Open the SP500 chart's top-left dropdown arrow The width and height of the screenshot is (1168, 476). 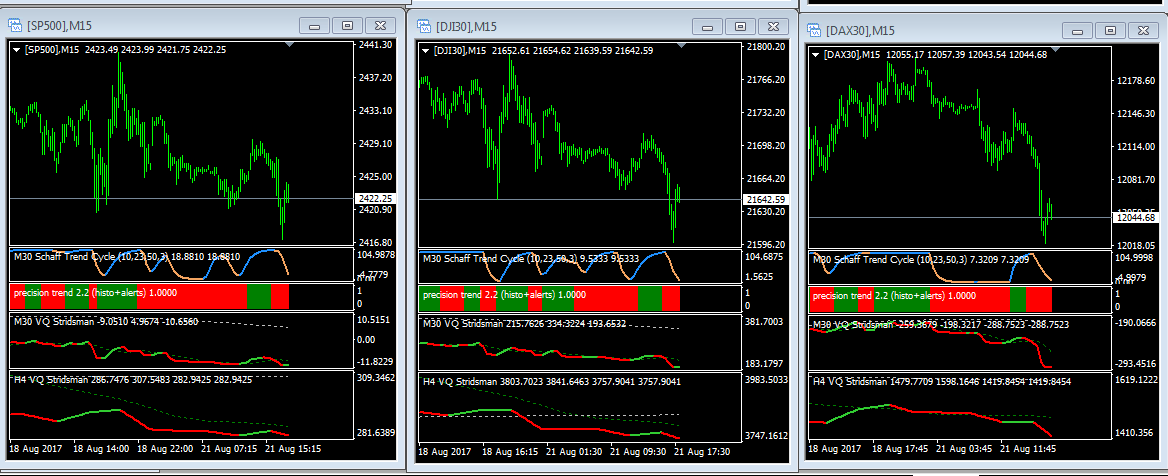point(16,50)
